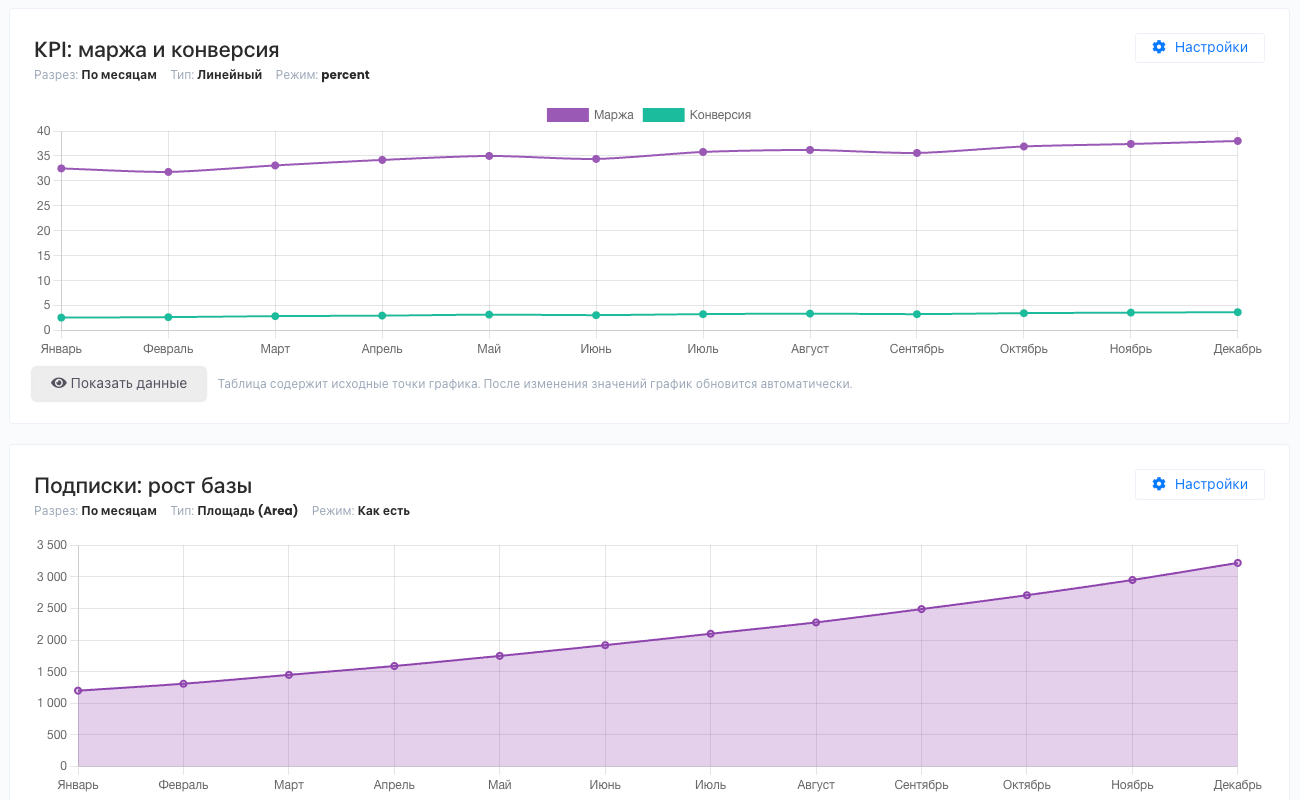
Task: Click the Маржа data point for Январь
Action: [61, 168]
